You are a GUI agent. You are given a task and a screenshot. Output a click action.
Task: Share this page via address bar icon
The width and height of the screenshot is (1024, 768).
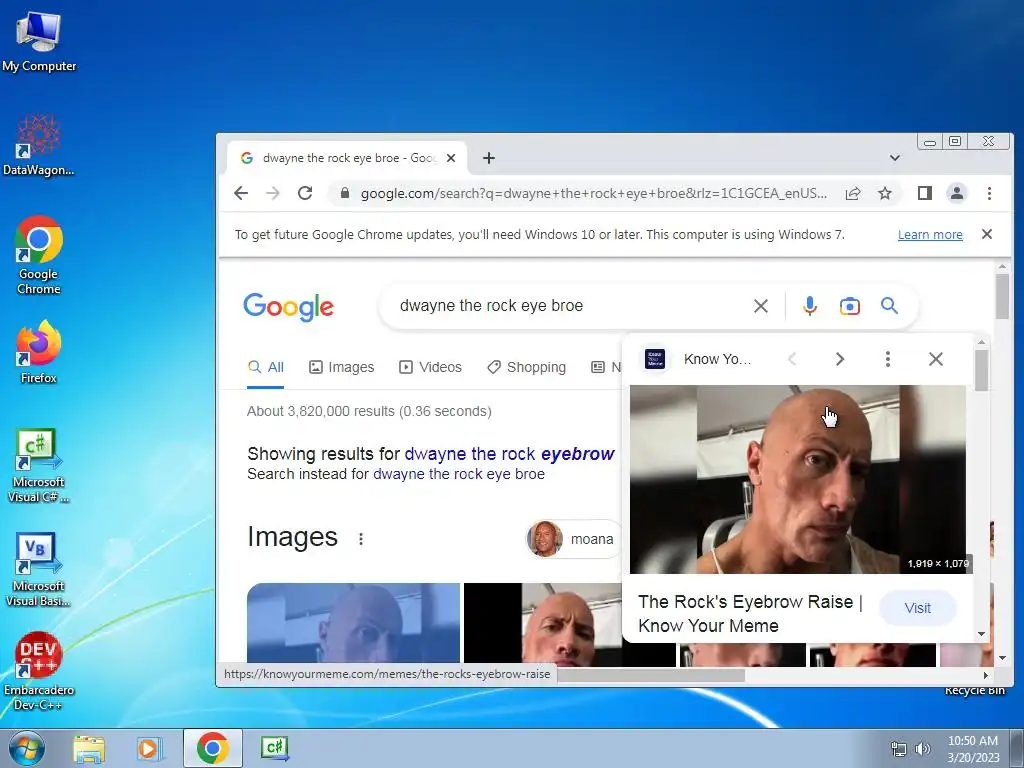(x=853, y=193)
